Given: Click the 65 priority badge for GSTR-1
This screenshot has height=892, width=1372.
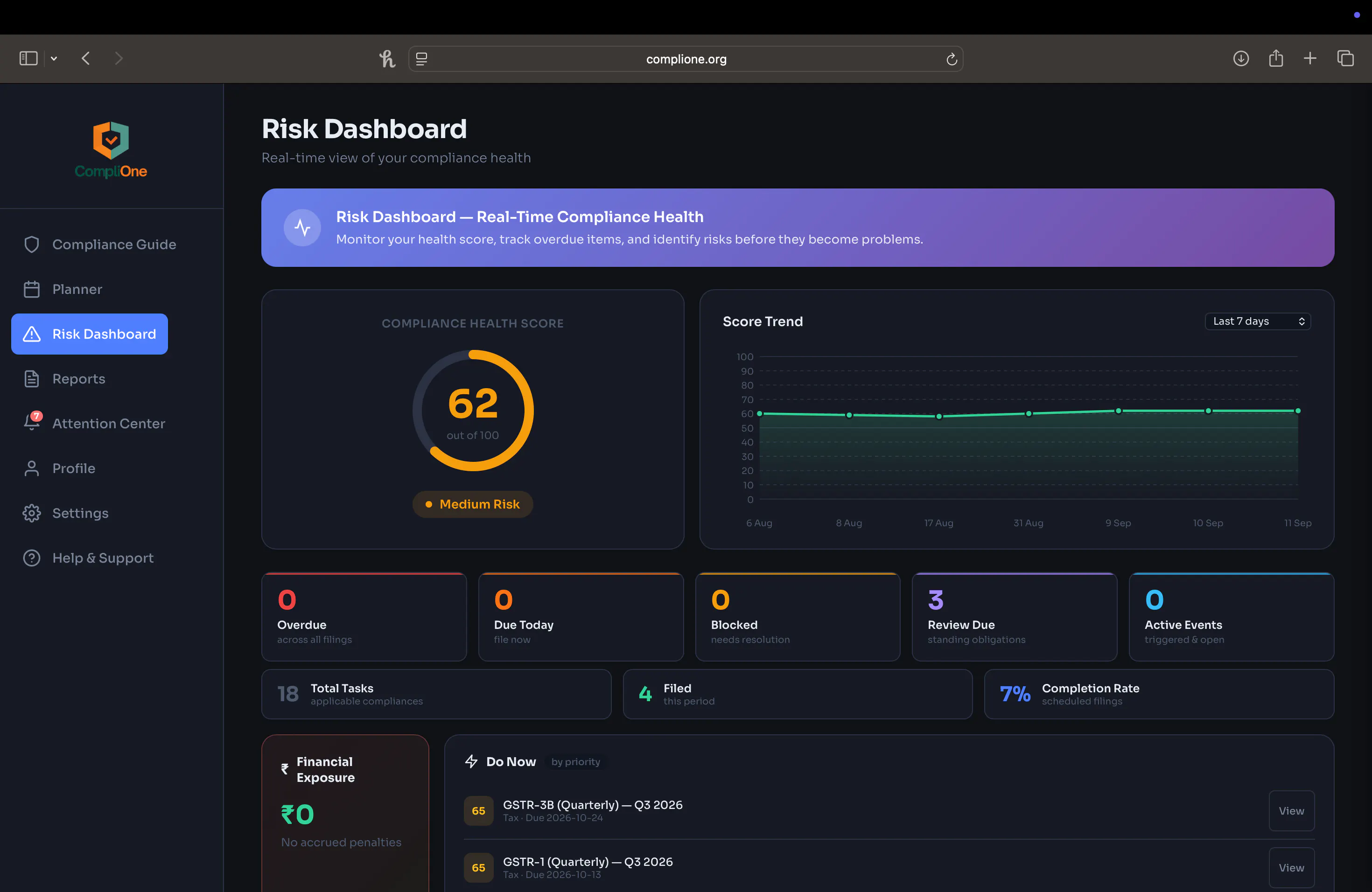Looking at the screenshot, I should [x=478, y=868].
